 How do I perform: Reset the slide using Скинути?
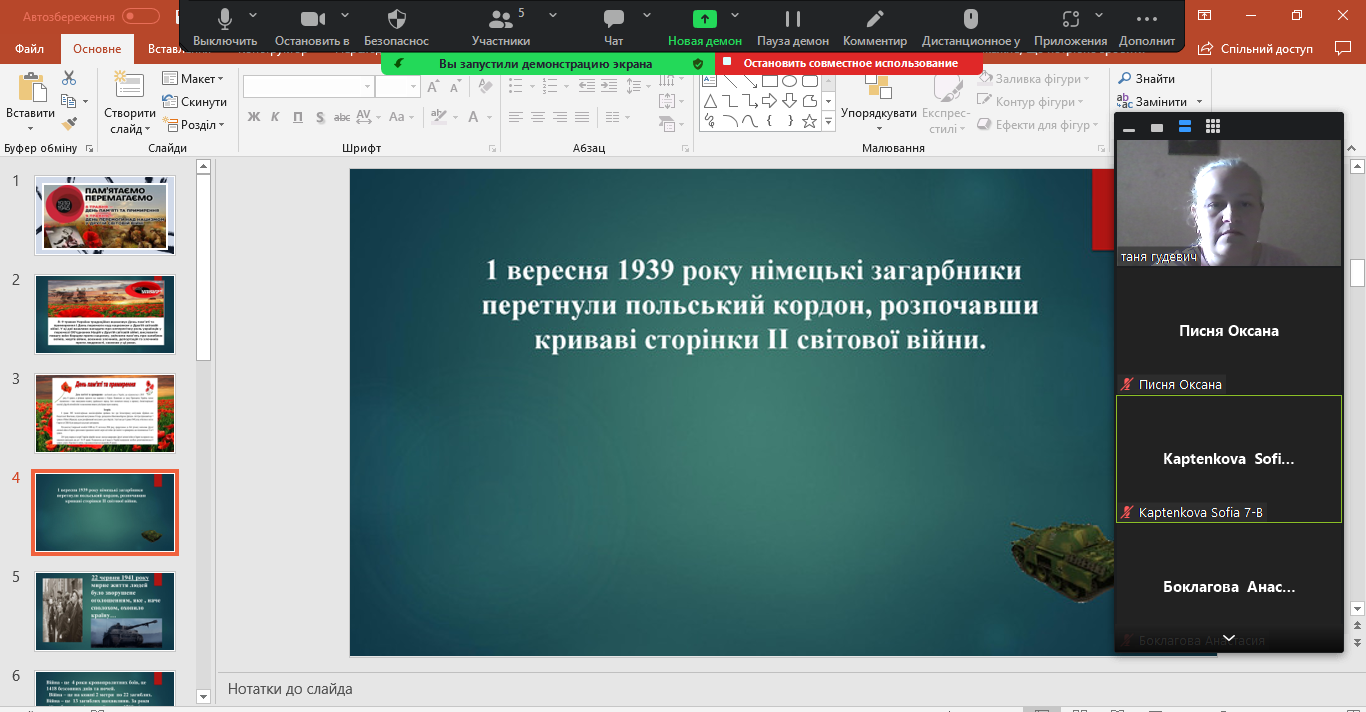[194, 102]
